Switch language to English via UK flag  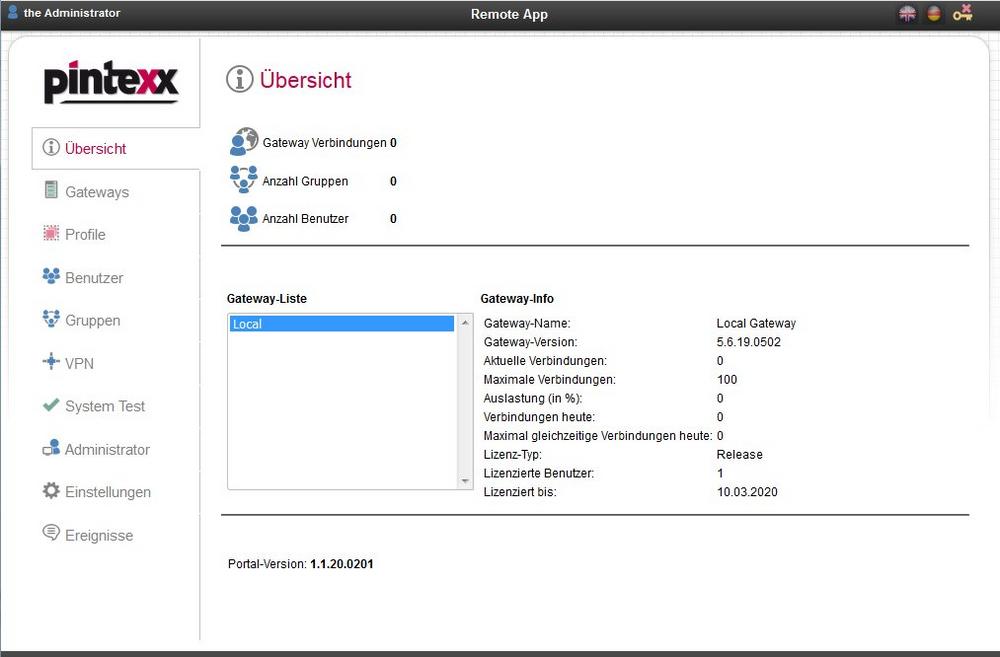pyautogui.click(x=907, y=14)
